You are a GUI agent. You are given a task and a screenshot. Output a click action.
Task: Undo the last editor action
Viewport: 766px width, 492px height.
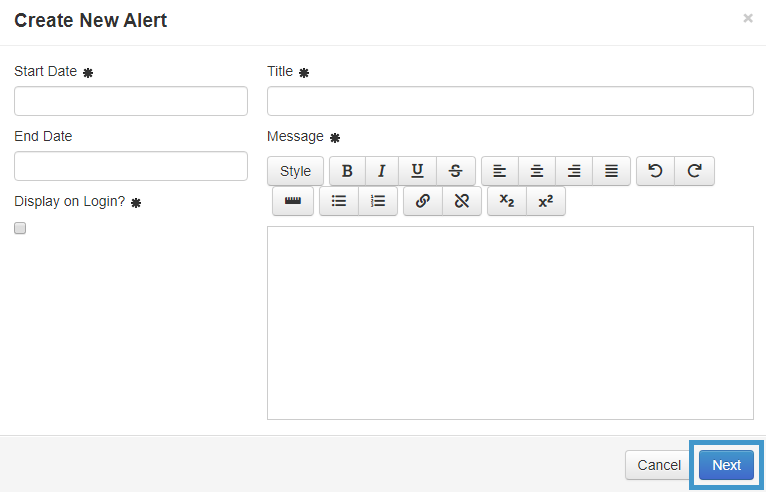coord(655,171)
